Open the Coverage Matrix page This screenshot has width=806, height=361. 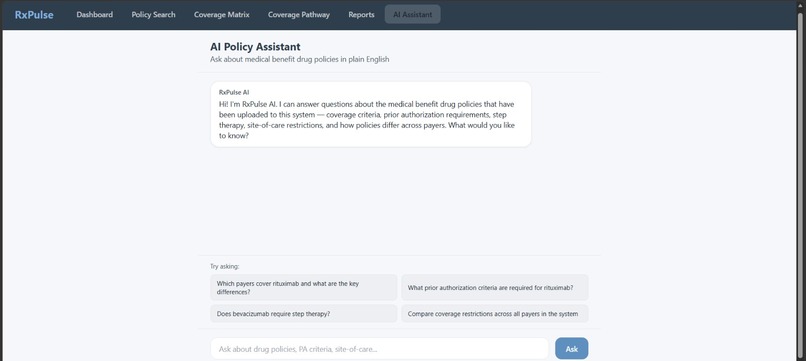pyautogui.click(x=222, y=14)
